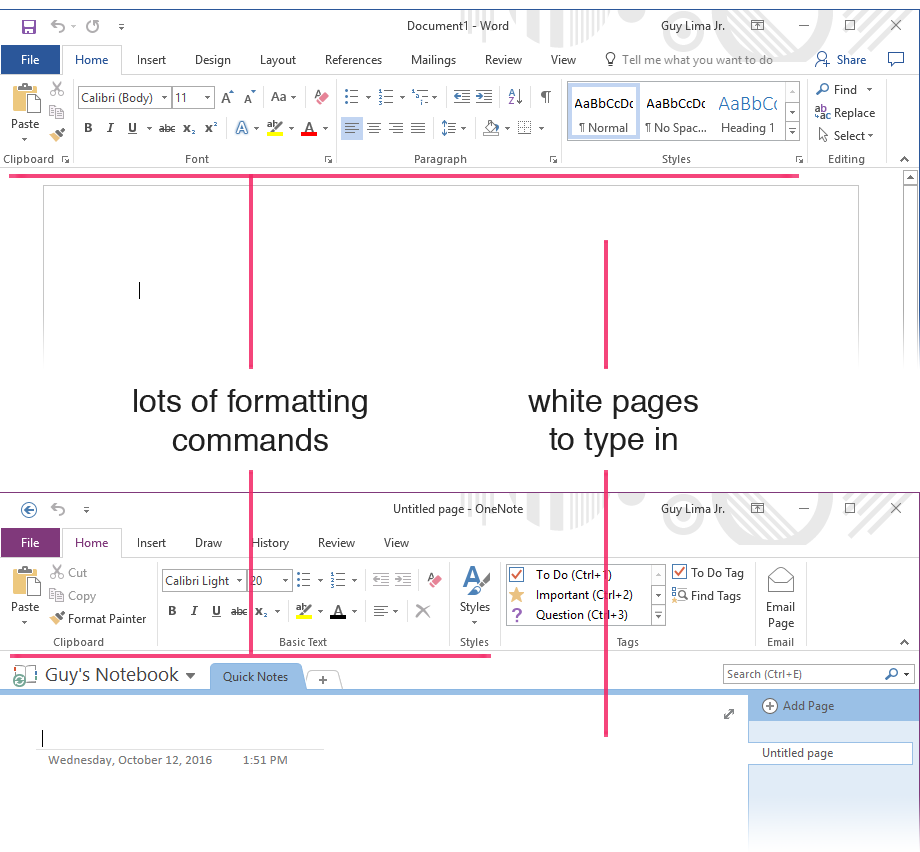
Task: Click Find Tags in OneNote's Tags group
Action: point(707,596)
